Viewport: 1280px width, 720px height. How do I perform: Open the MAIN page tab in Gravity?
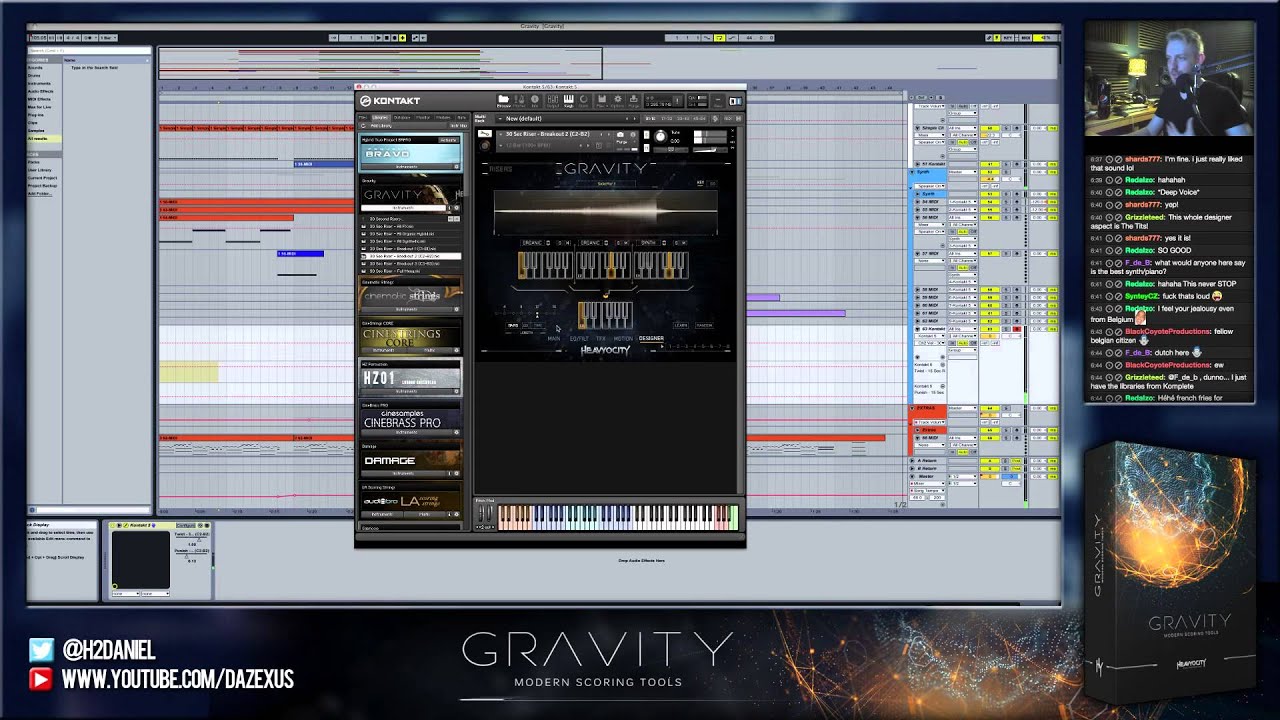point(554,339)
